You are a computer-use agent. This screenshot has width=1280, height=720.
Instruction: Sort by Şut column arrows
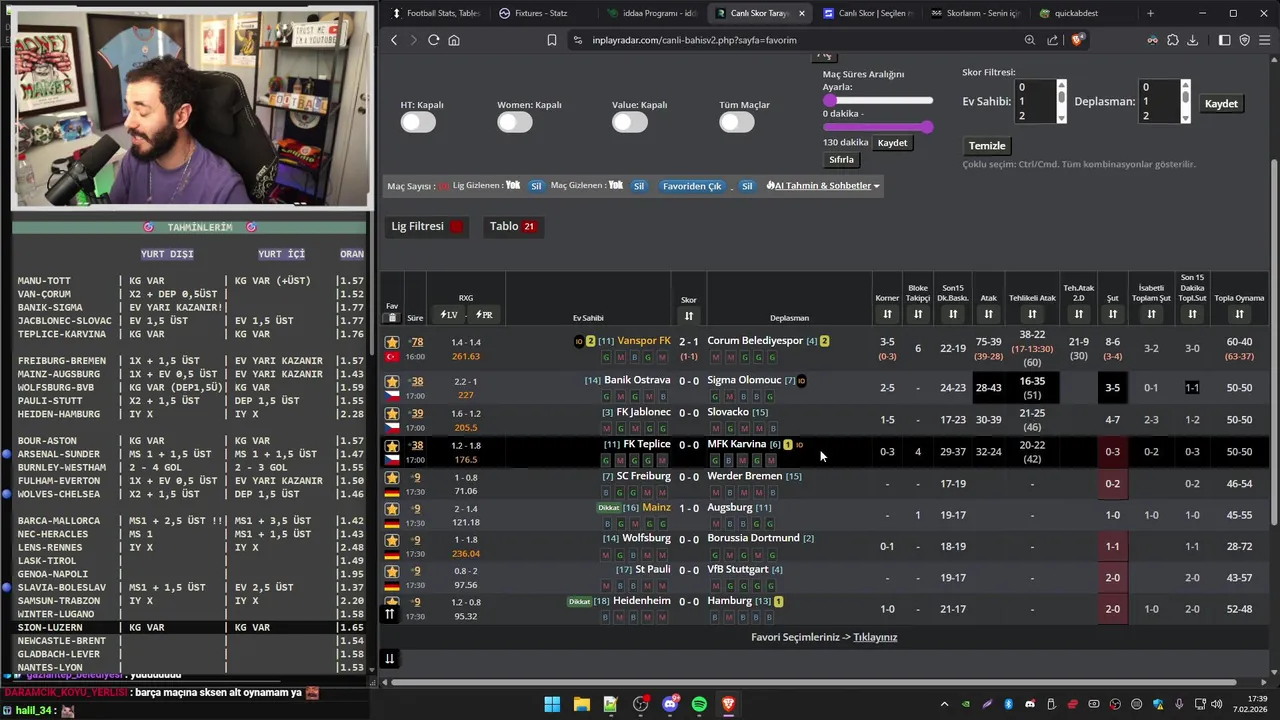pyautogui.click(x=1112, y=315)
